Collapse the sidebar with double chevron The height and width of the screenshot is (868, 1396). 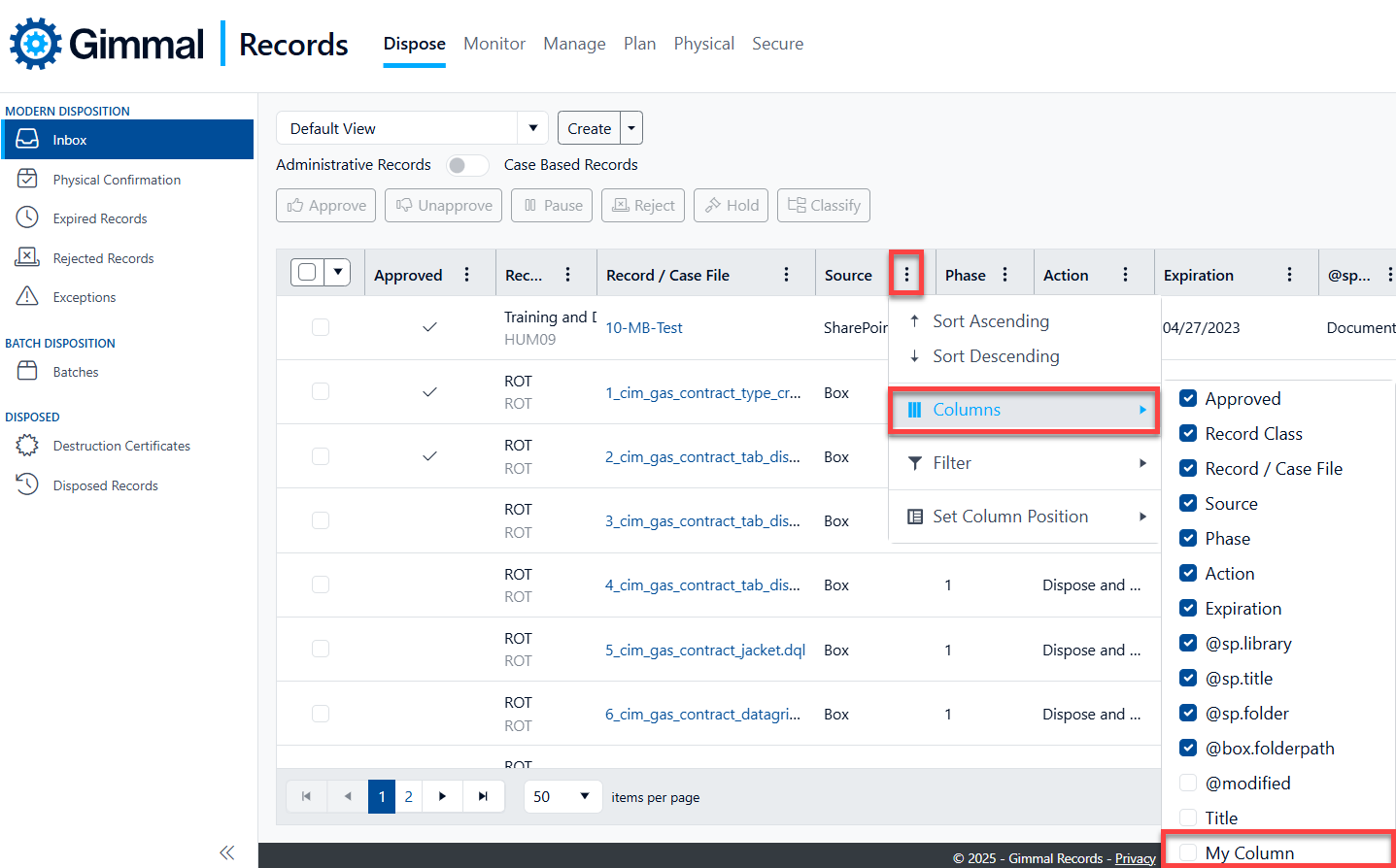tap(226, 852)
